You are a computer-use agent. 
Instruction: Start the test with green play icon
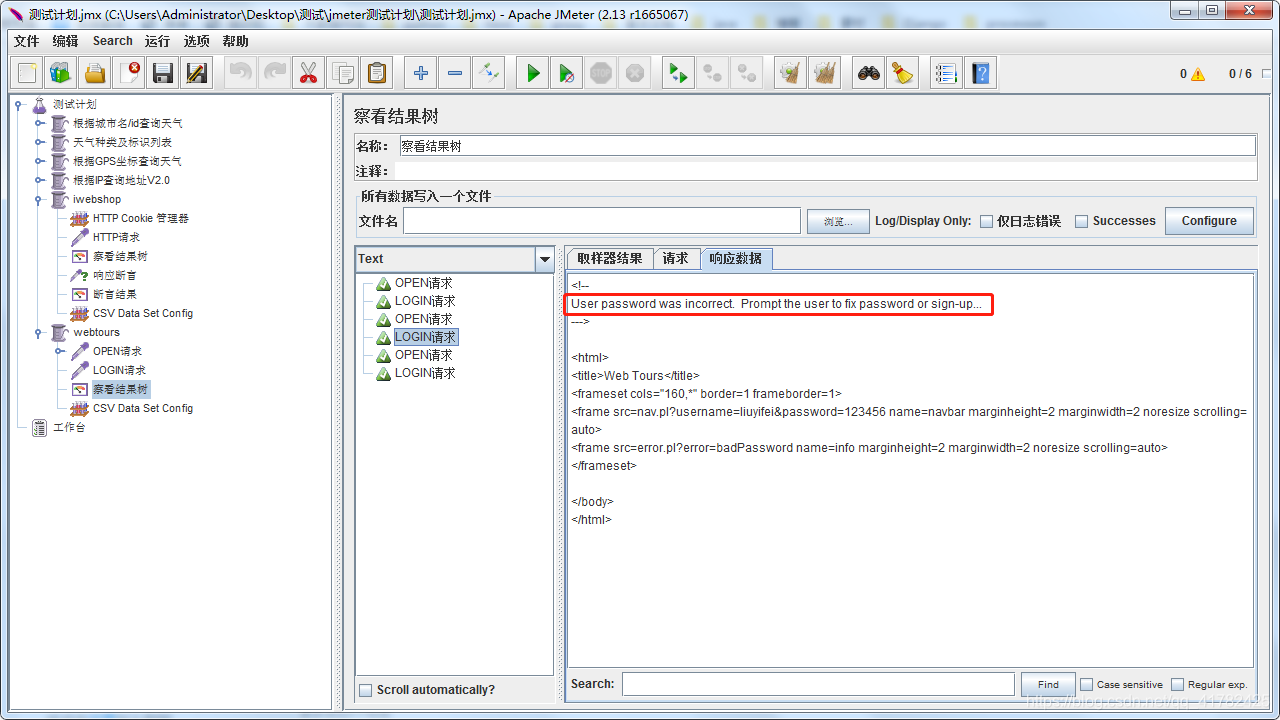(x=533, y=73)
